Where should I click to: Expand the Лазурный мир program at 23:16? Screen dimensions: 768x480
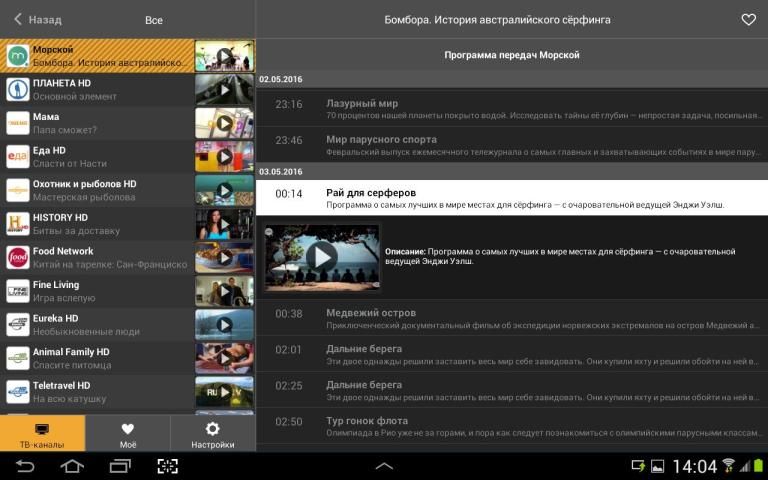[510, 109]
